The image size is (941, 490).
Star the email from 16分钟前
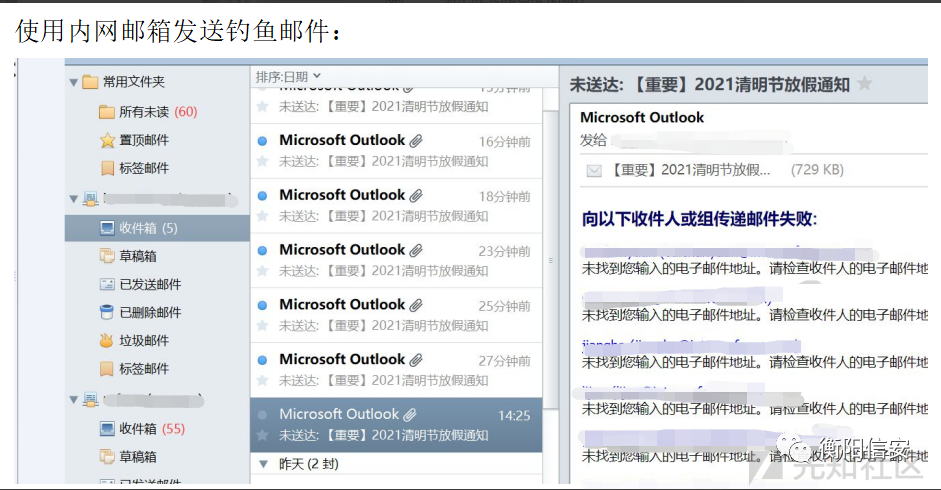click(262, 161)
